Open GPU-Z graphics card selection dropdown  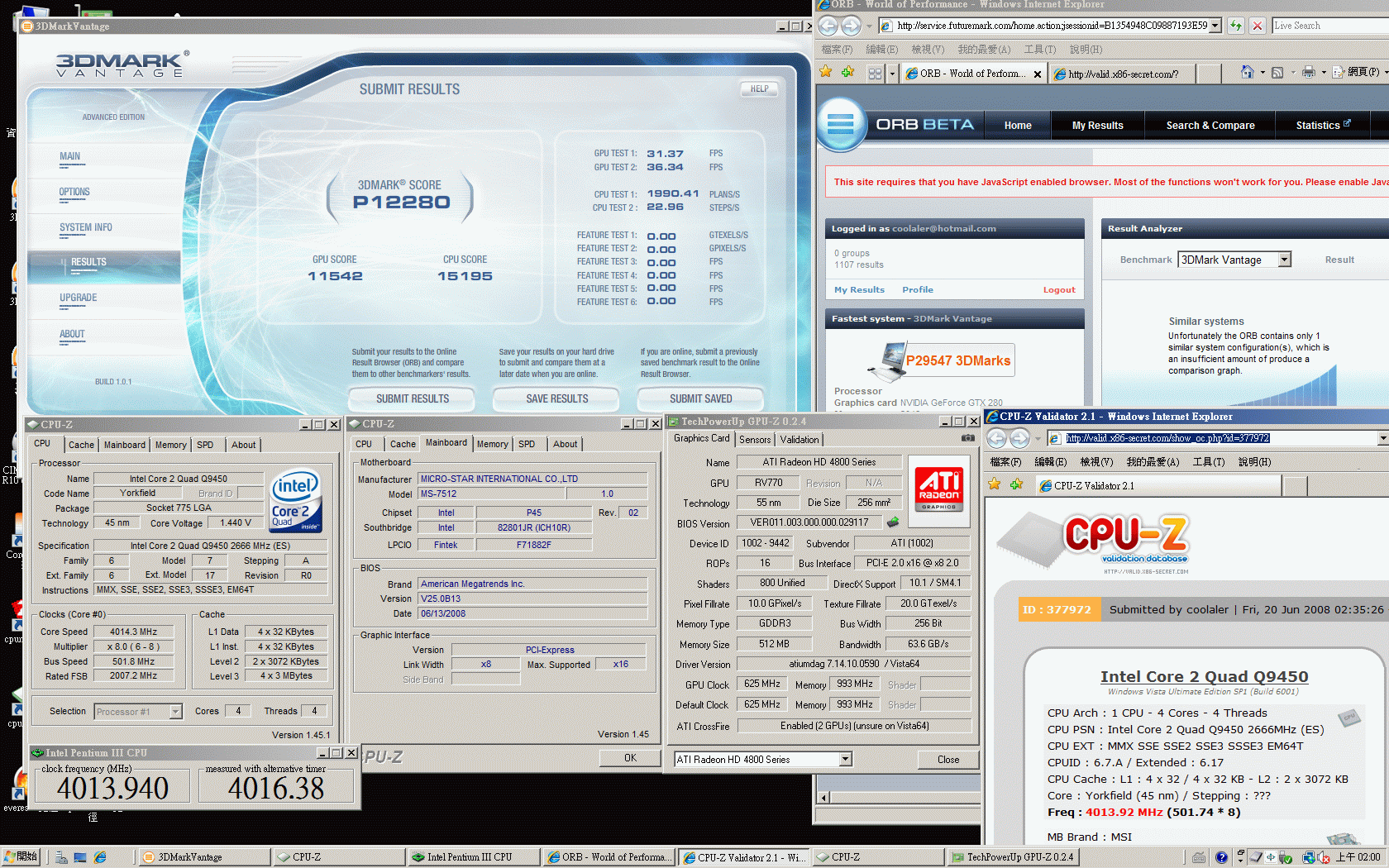pos(845,759)
